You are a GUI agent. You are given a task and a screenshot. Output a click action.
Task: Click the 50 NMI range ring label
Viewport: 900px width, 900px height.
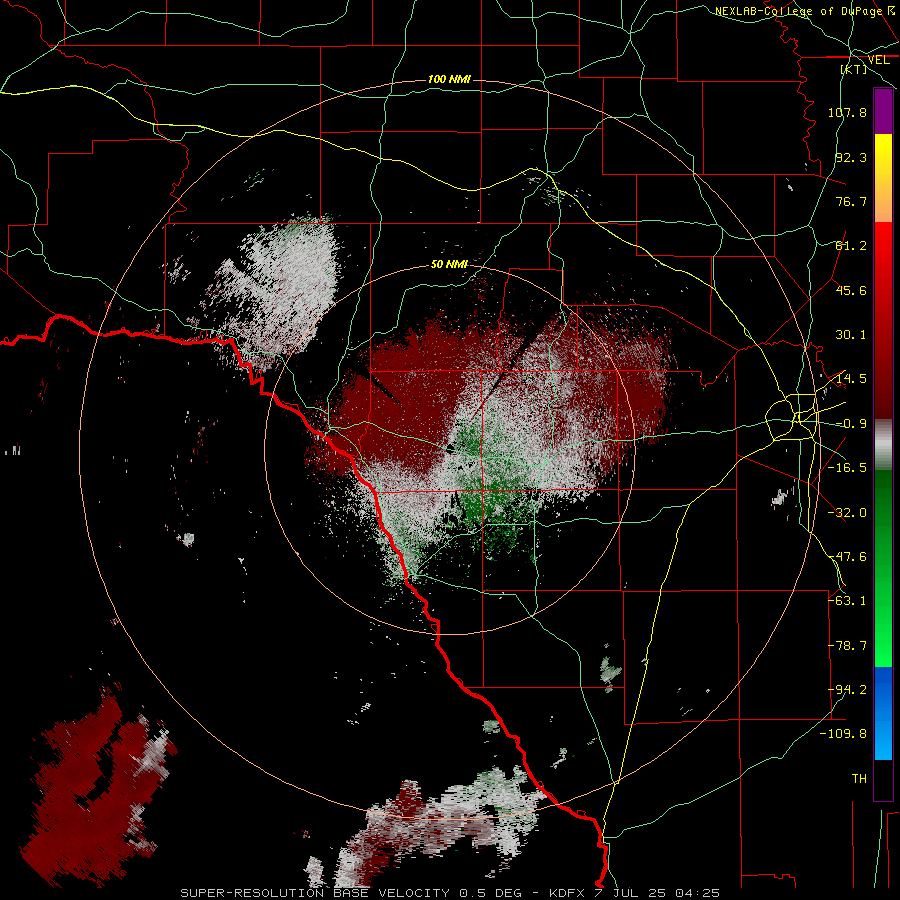pos(449,264)
